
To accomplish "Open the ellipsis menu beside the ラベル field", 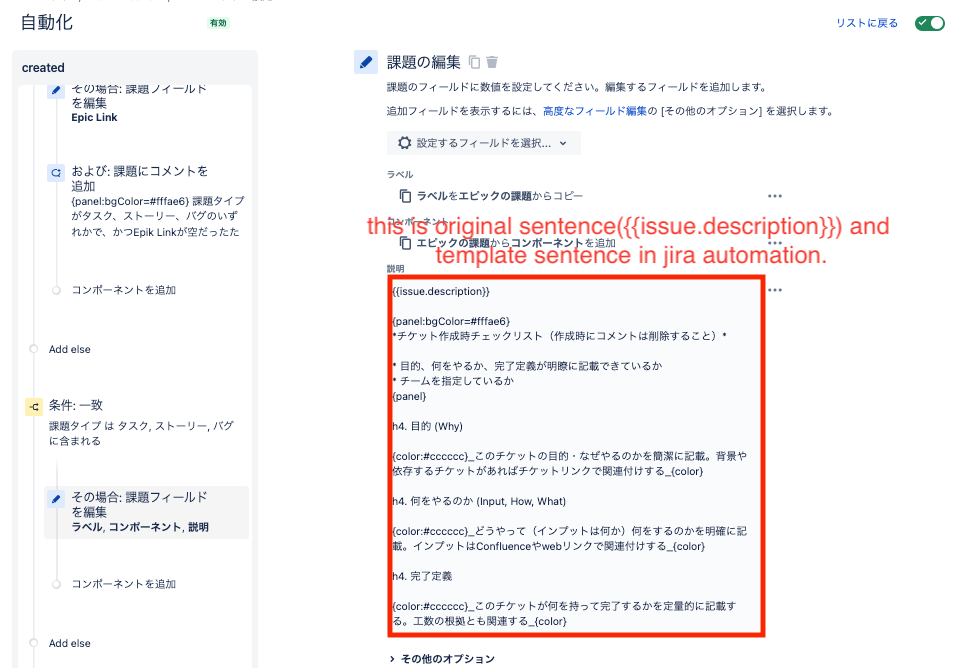I will coord(775,196).
